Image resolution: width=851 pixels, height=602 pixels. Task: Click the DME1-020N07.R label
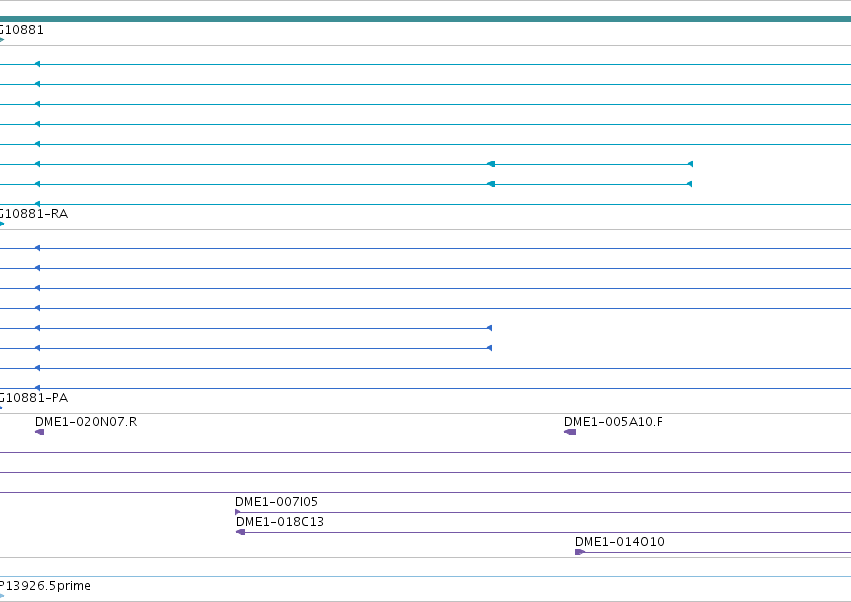coord(86,422)
